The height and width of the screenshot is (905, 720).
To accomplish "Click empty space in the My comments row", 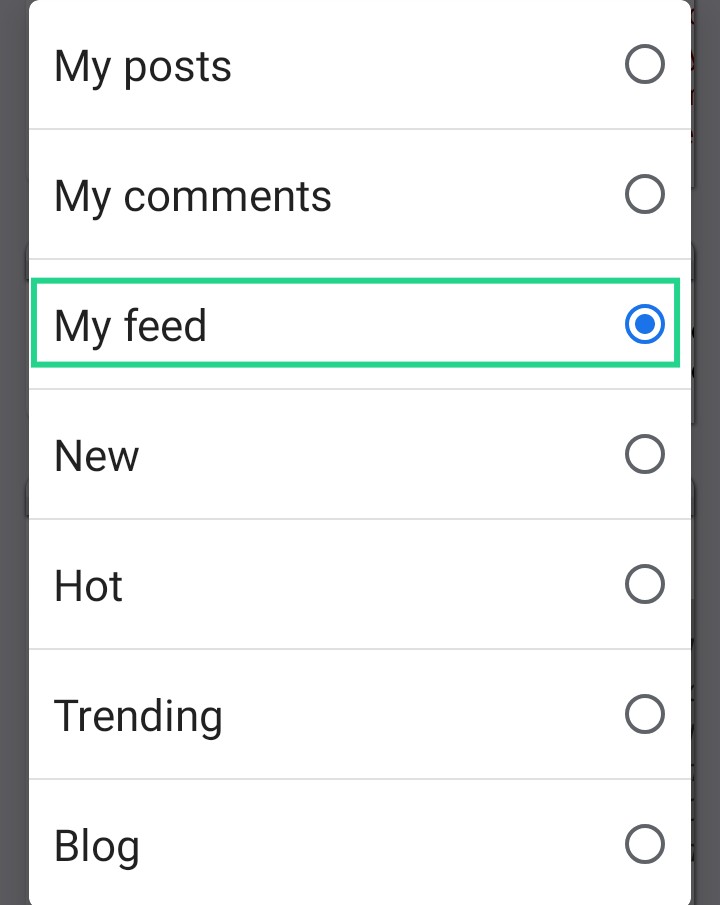I will click(x=470, y=195).
